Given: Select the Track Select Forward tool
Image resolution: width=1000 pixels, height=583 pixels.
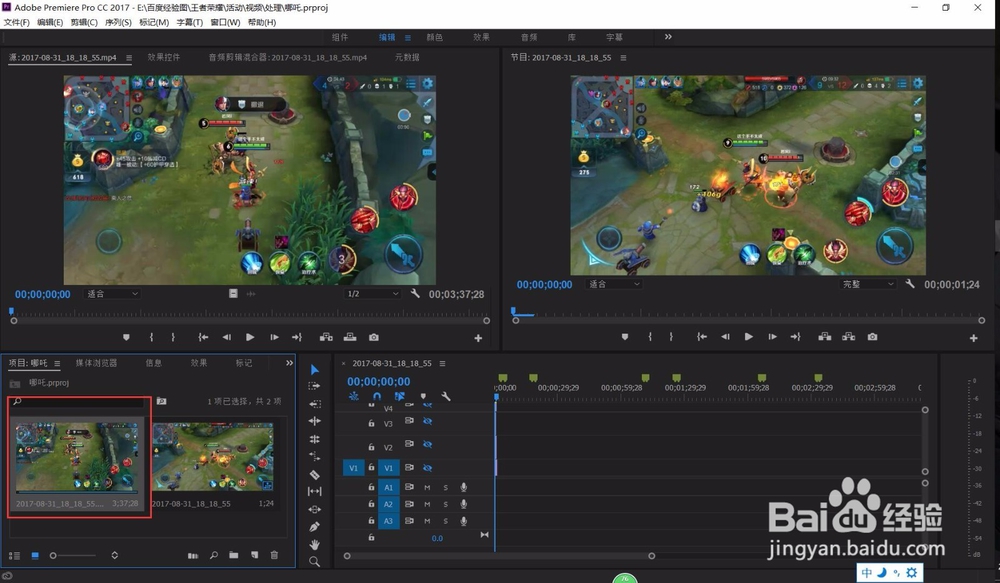Looking at the screenshot, I should tap(314, 386).
